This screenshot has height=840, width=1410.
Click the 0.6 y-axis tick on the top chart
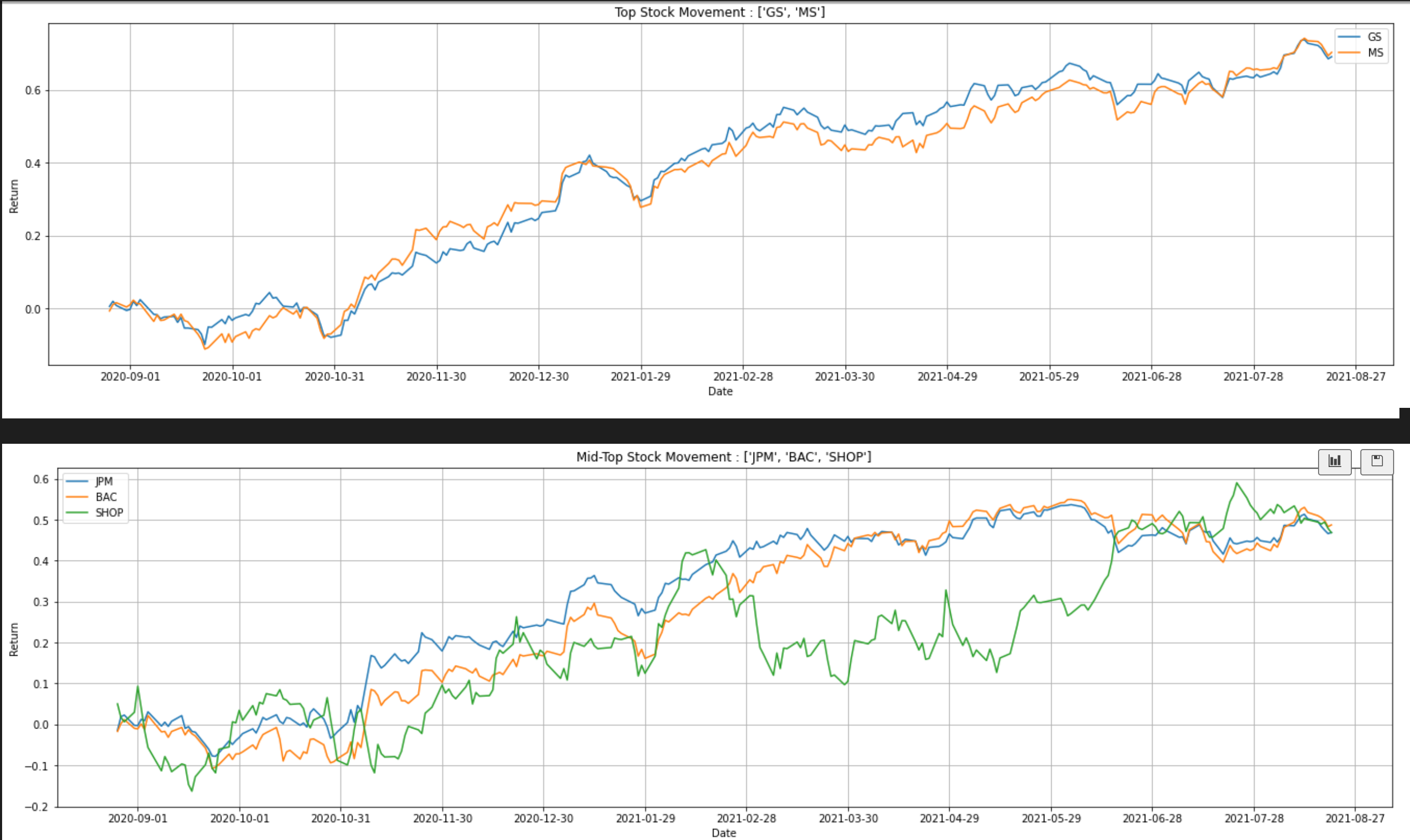[33, 90]
